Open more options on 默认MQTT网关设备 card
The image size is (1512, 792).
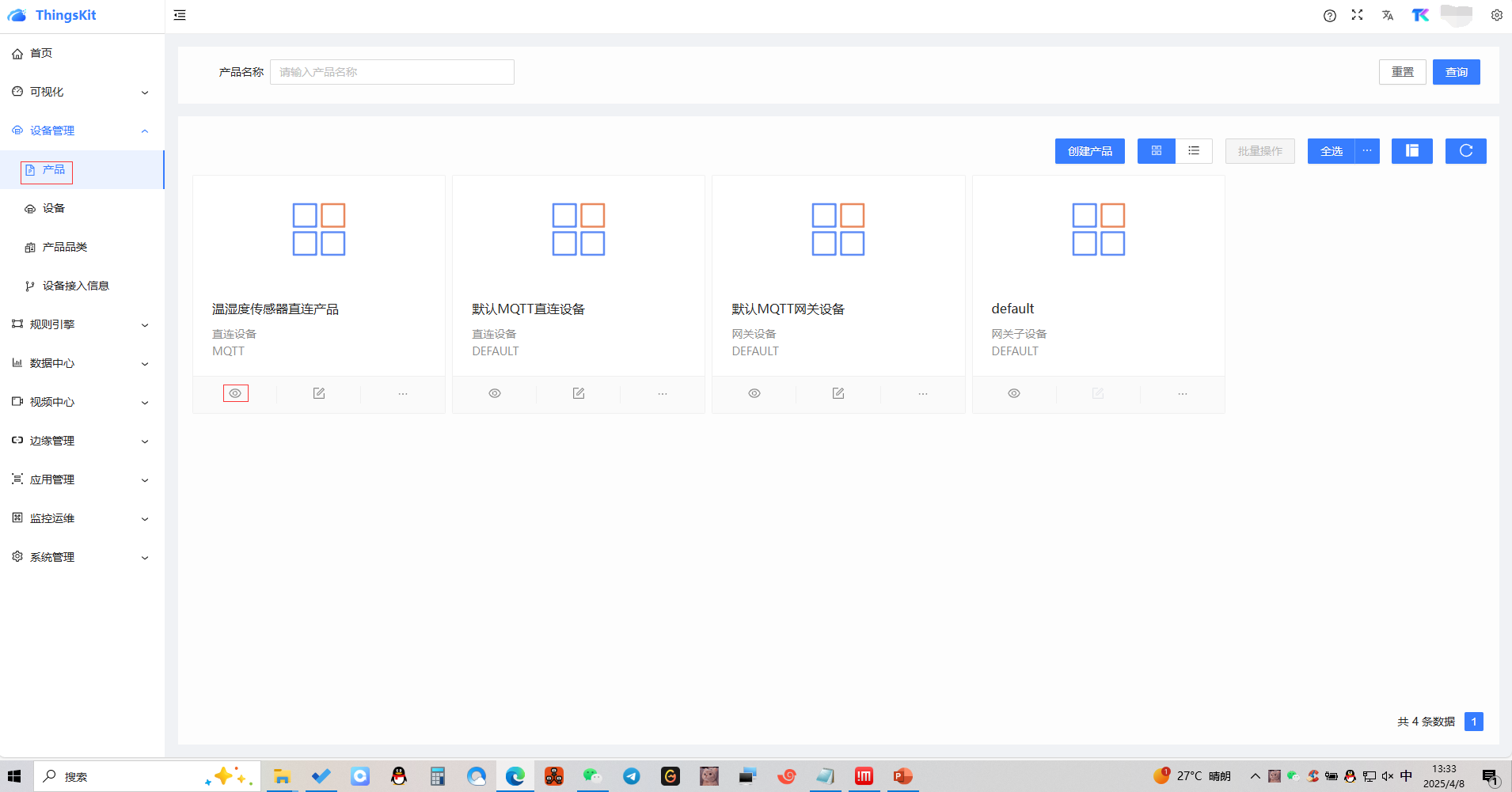coord(922,393)
